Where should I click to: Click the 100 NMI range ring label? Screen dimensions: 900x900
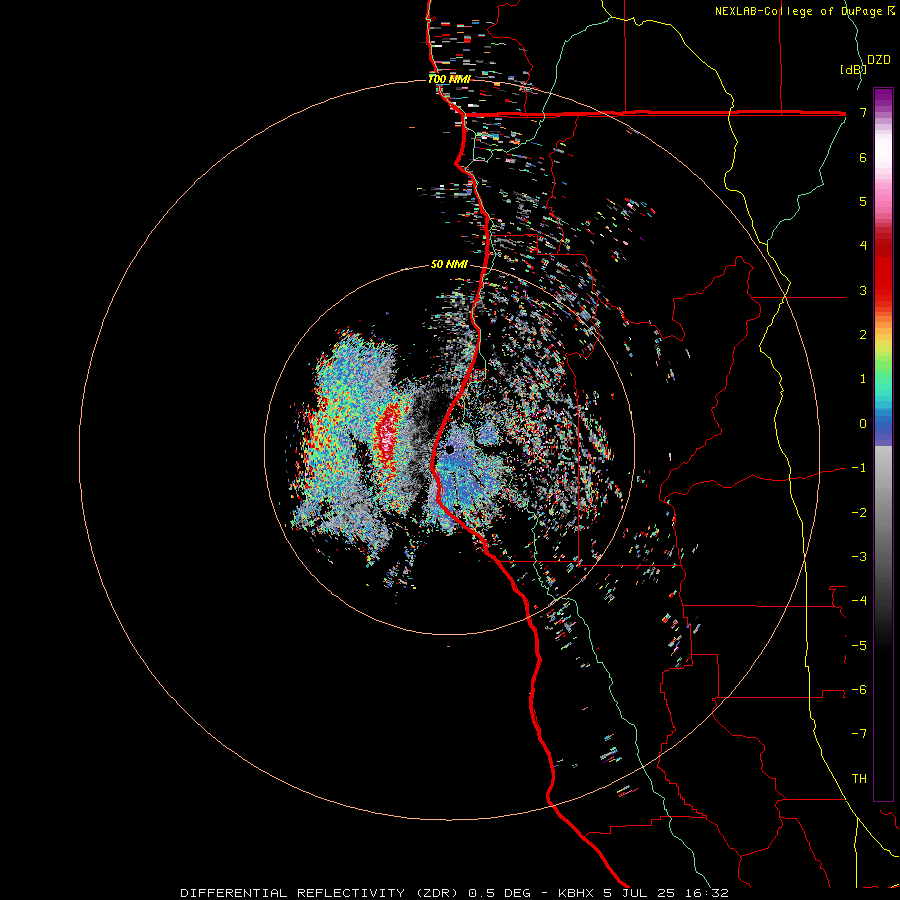(x=449, y=79)
